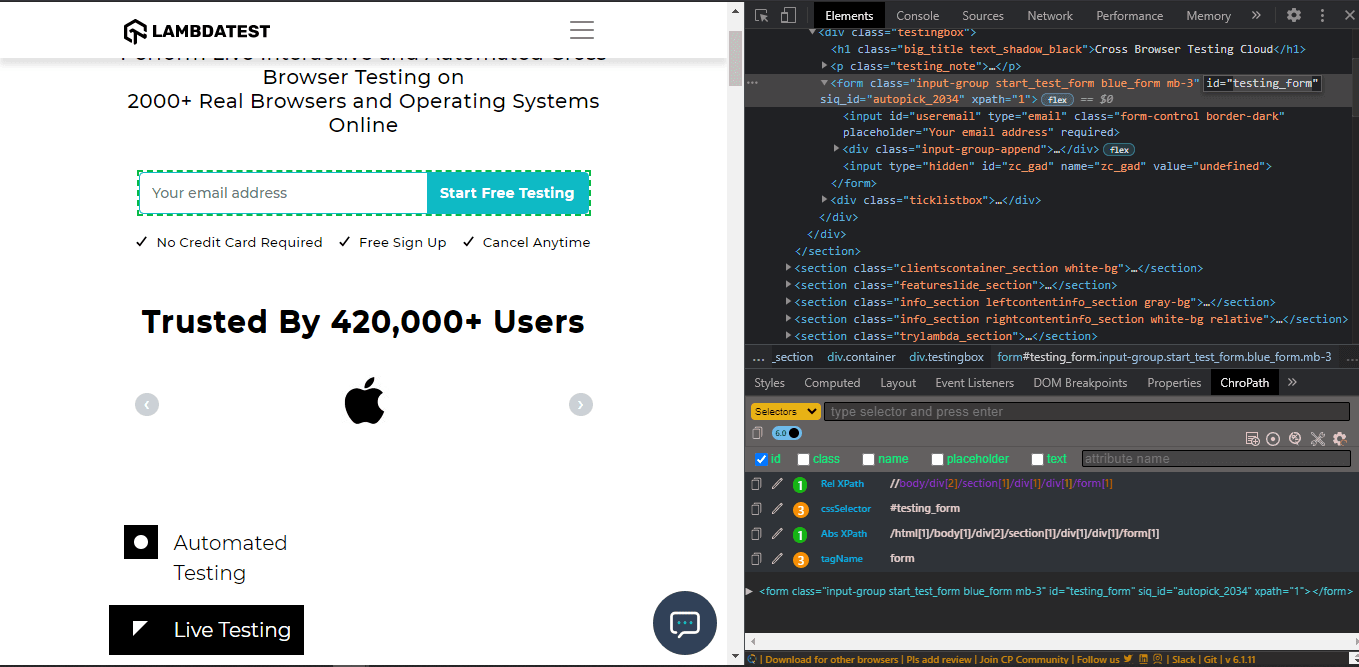Click the pencil edit icon beside cssSelector
This screenshot has width=1359, height=667.
pyautogui.click(x=777, y=508)
